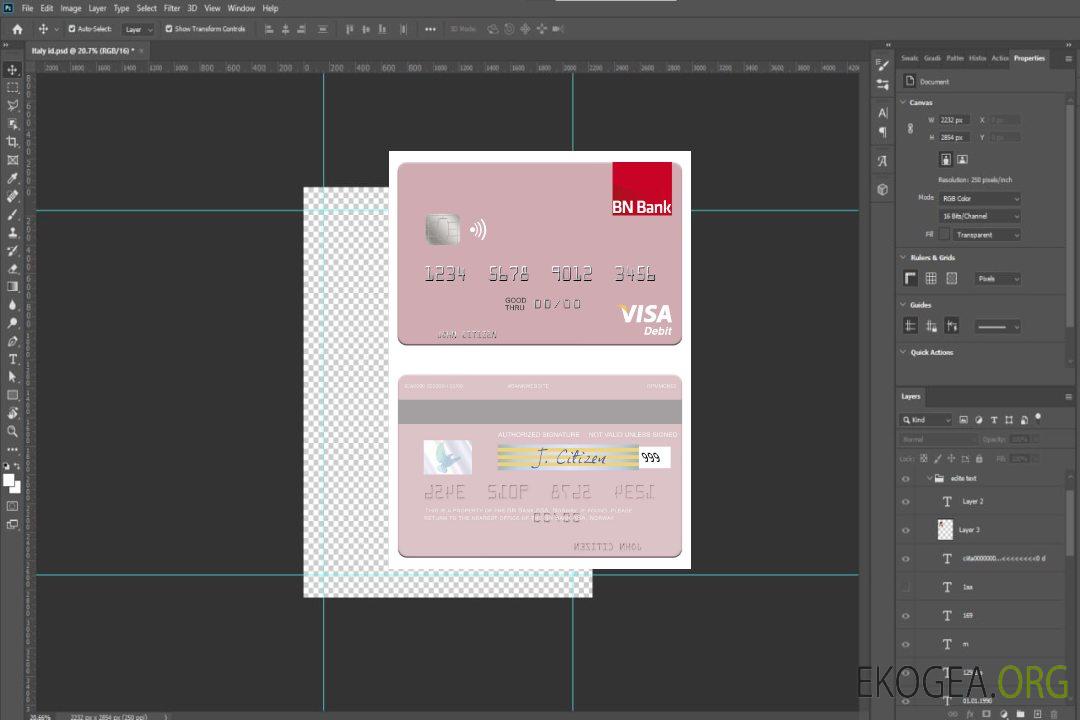Viewport: 1080px width, 720px height.
Task: Select the Brush tool
Action: (x=12, y=215)
